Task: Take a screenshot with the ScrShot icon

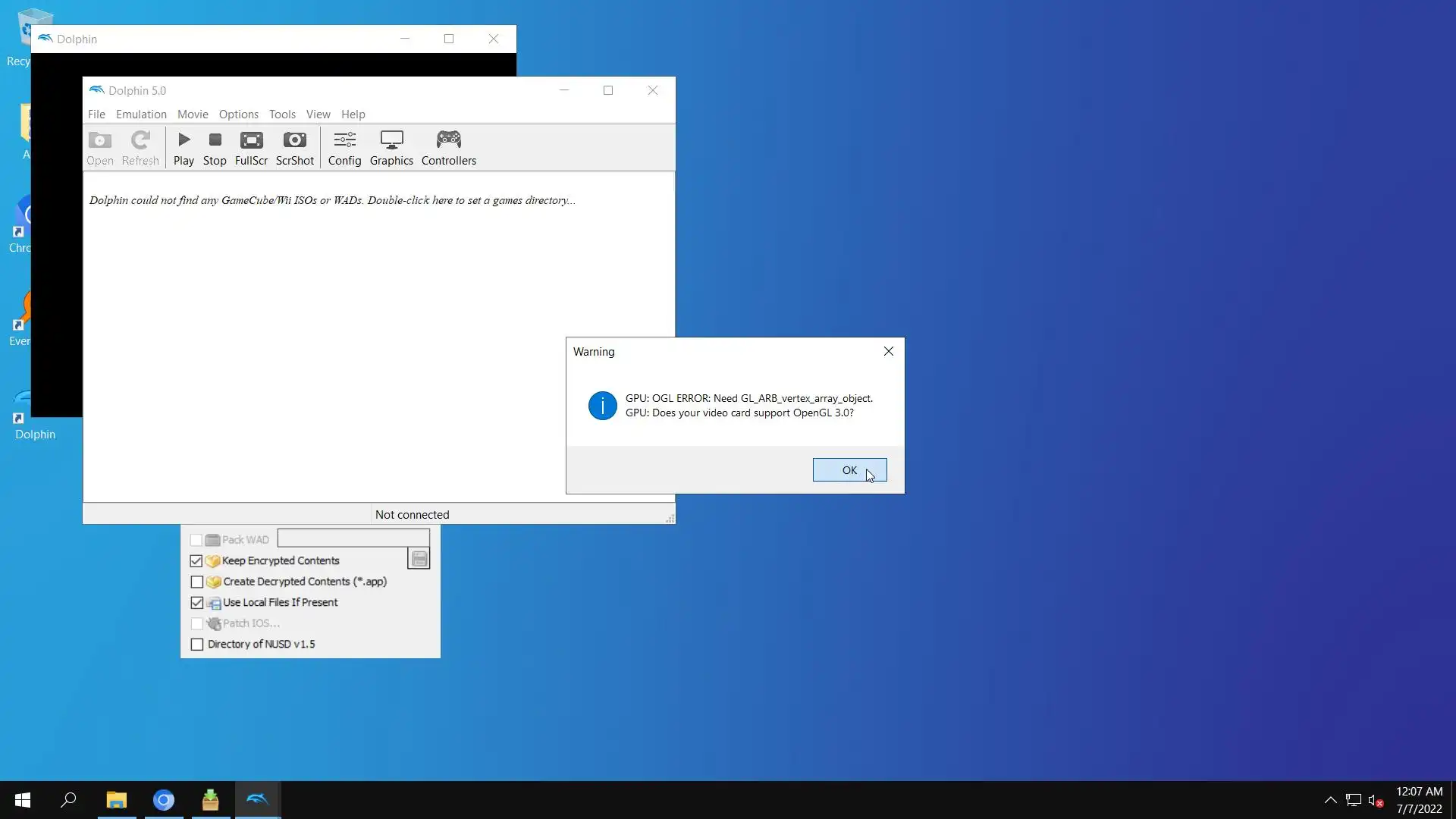Action: click(x=294, y=148)
